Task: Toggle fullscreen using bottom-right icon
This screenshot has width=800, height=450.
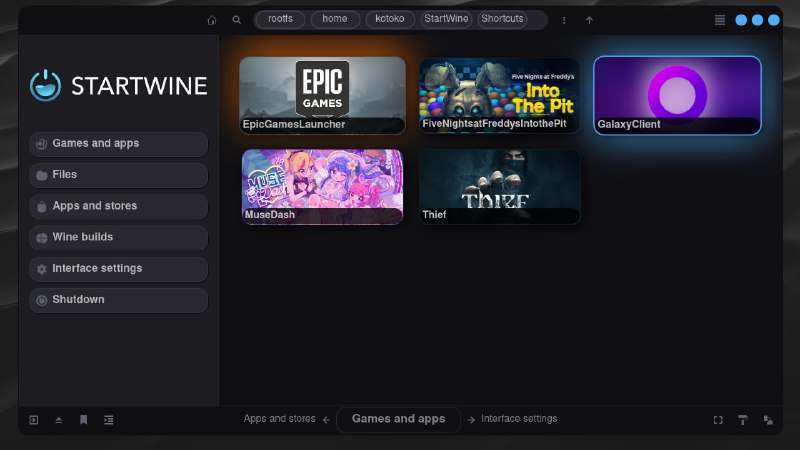Action: point(718,420)
